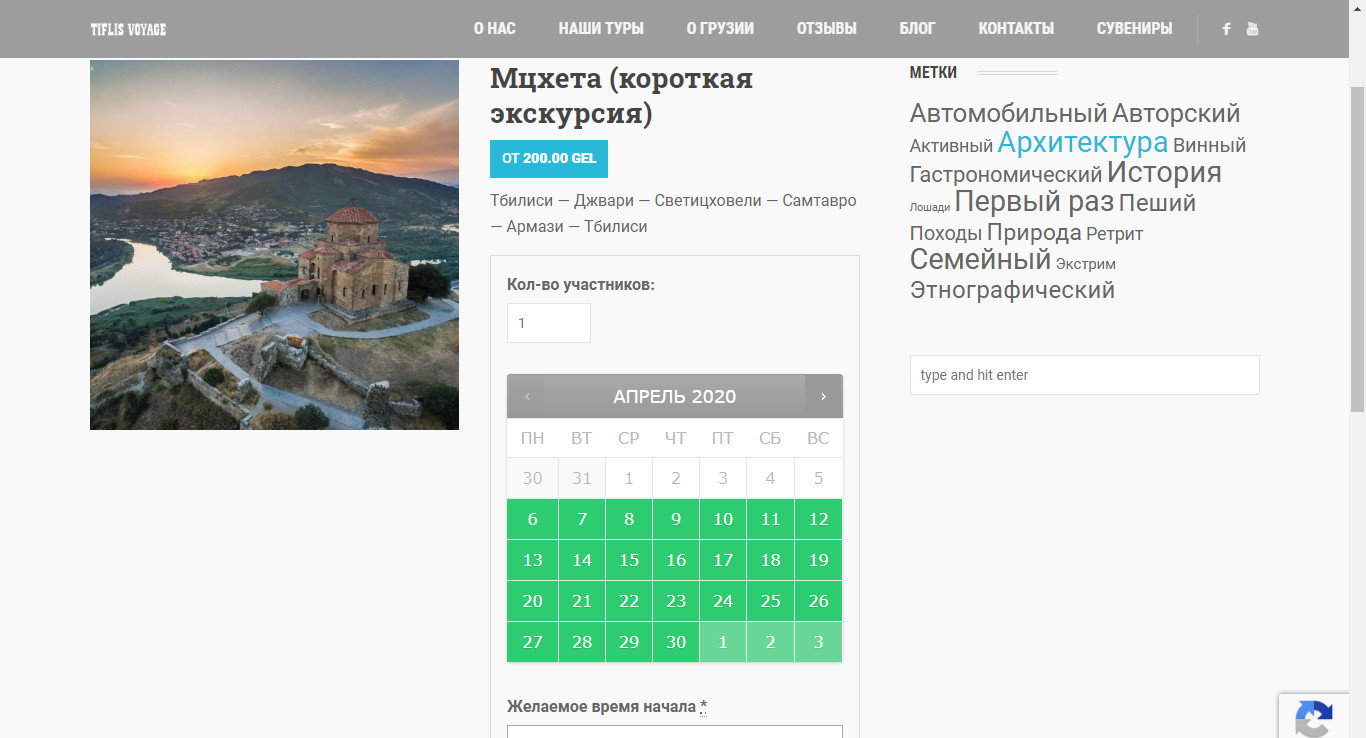Image resolution: width=1366 pixels, height=738 pixels.
Task: Open the Автомобильный tag
Action: pyautogui.click(x=1008, y=114)
